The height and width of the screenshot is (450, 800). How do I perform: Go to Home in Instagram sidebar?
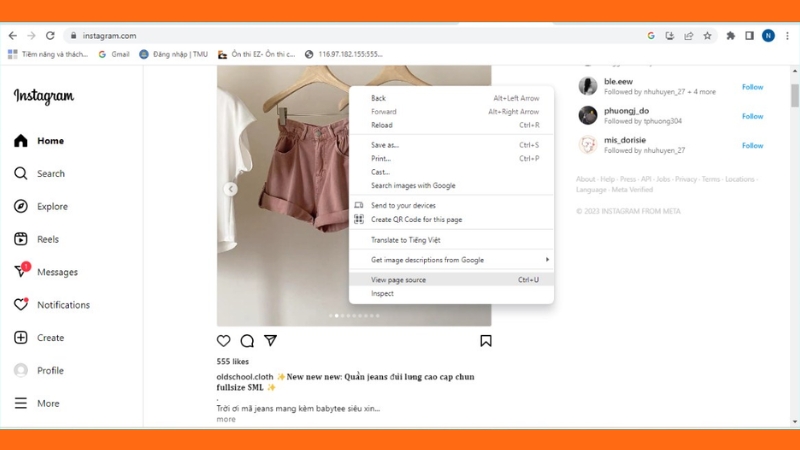(39, 141)
